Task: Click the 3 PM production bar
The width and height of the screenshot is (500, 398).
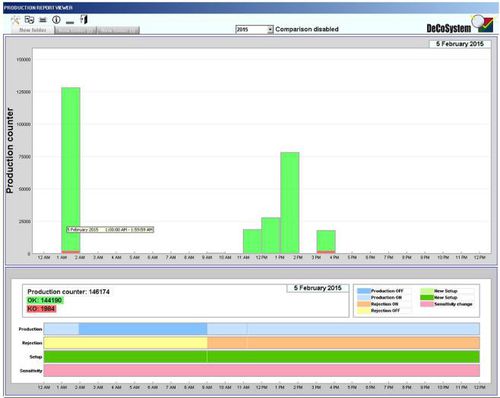Action: (326, 241)
